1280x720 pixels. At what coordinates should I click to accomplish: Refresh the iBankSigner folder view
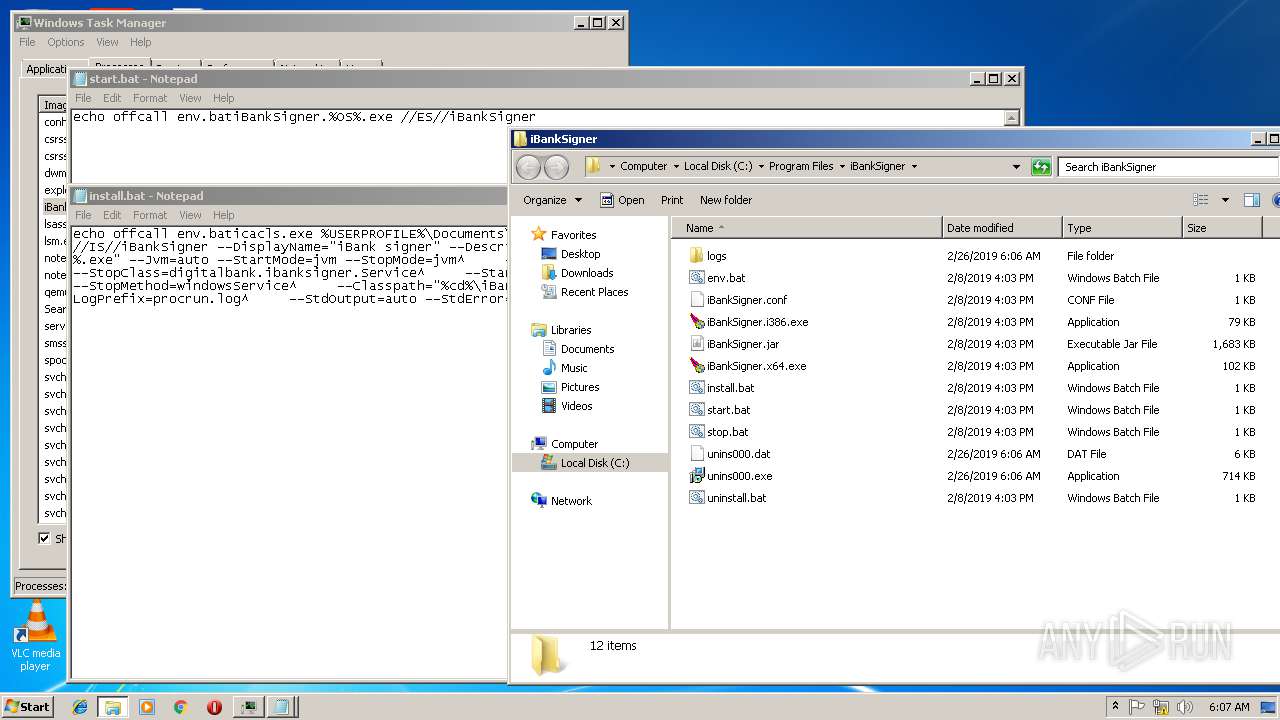(x=1042, y=167)
